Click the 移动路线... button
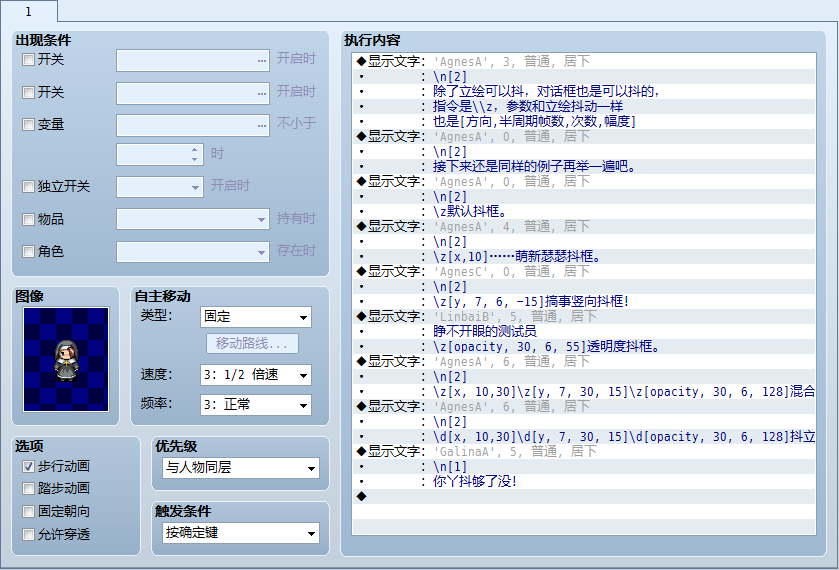Image resolution: width=839 pixels, height=570 pixels. (x=253, y=344)
